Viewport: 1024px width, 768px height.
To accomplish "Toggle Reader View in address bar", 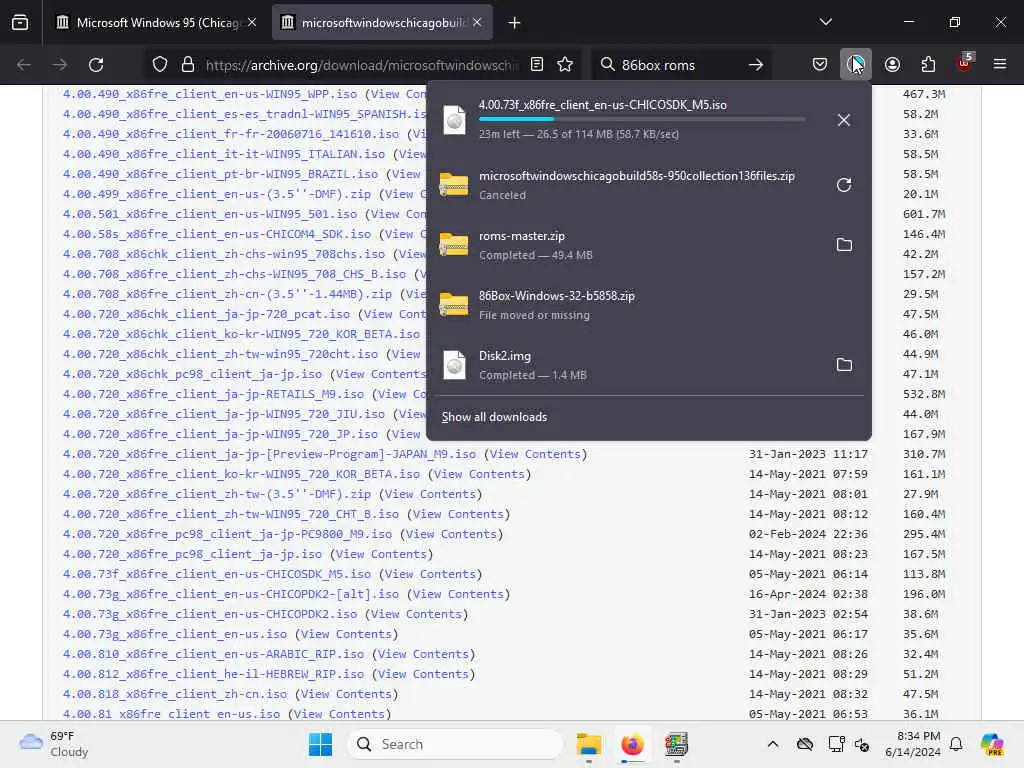I will pyautogui.click(x=537, y=65).
